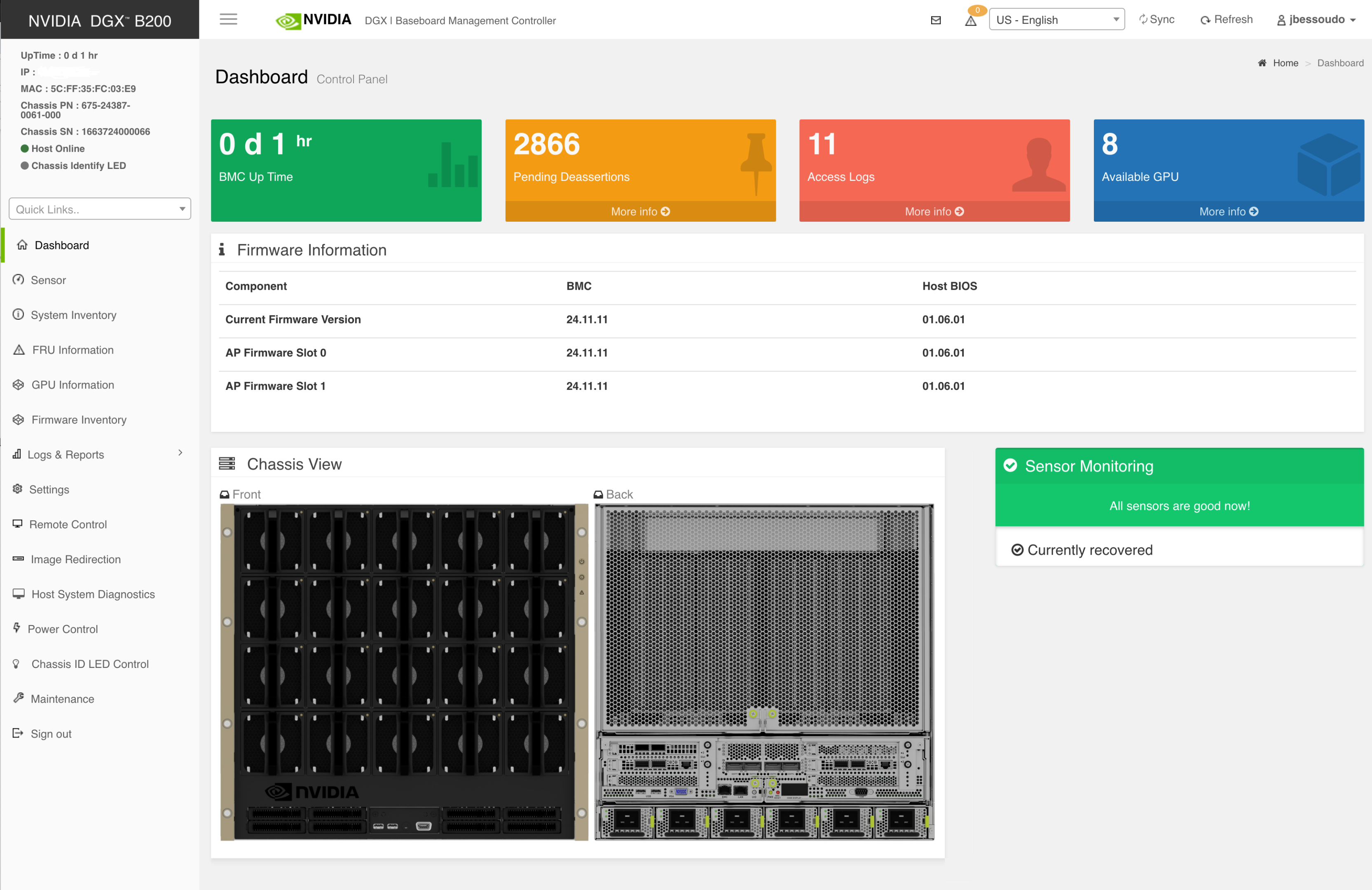Click the Remote Control monitor icon

tap(18, 523)
